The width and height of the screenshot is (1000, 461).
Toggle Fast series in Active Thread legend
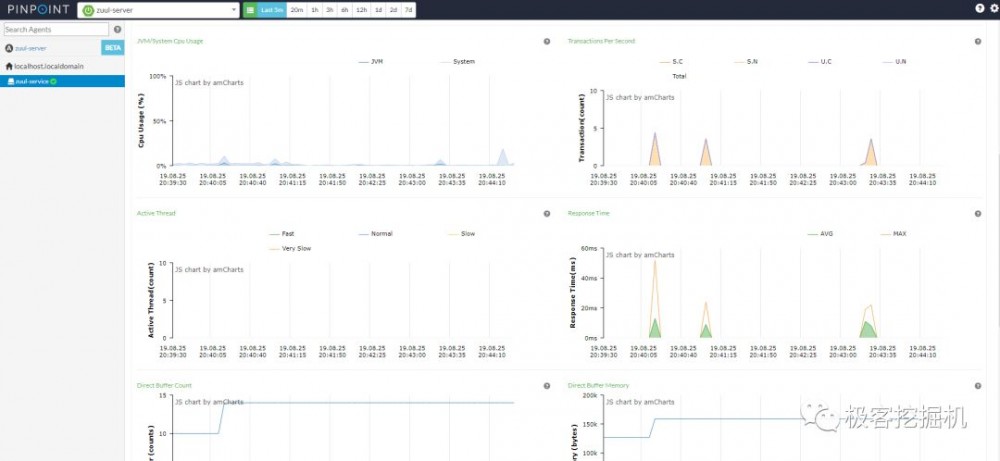click(282, 234)
